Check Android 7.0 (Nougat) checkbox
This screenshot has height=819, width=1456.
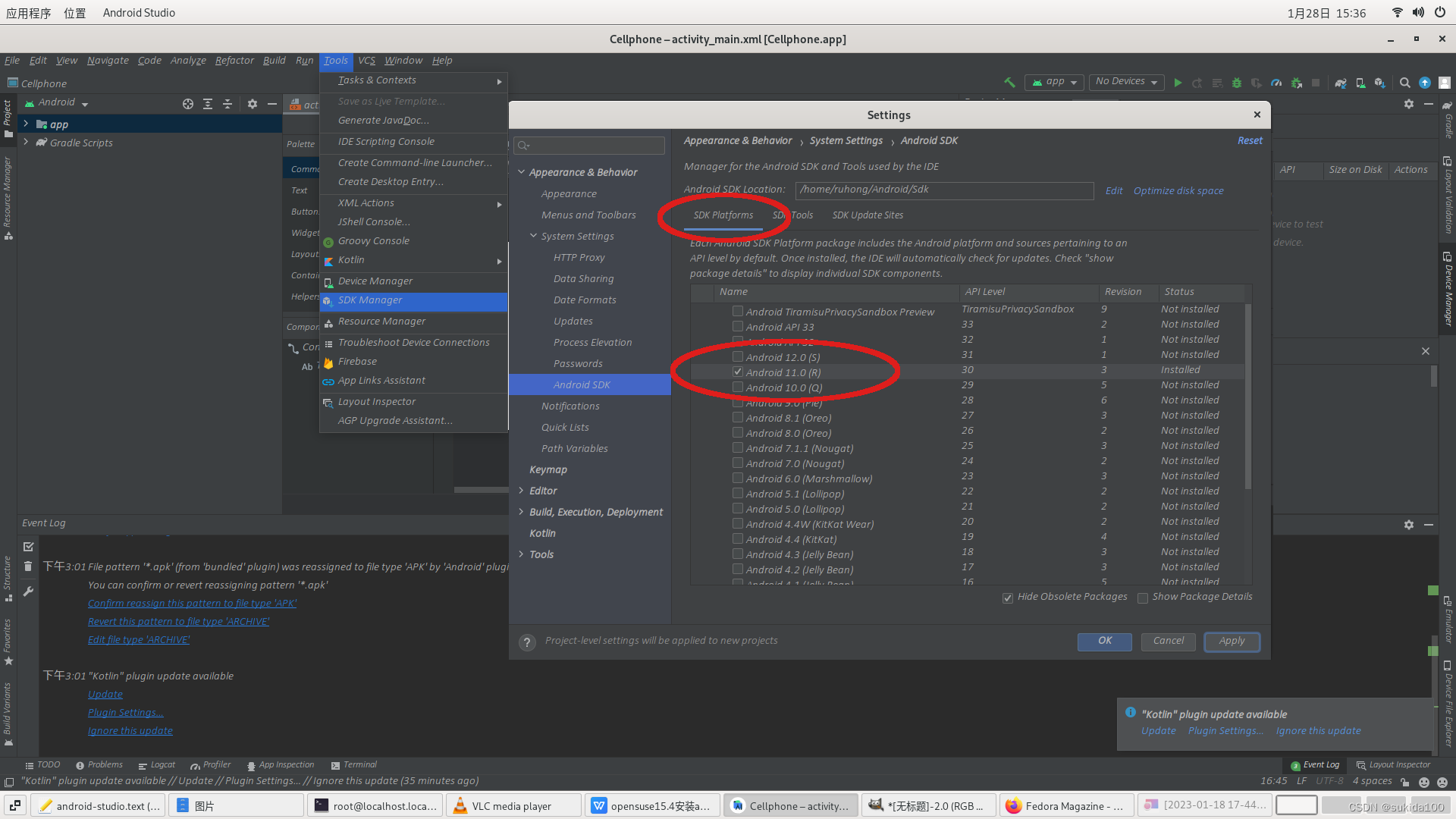pos(737,463)
